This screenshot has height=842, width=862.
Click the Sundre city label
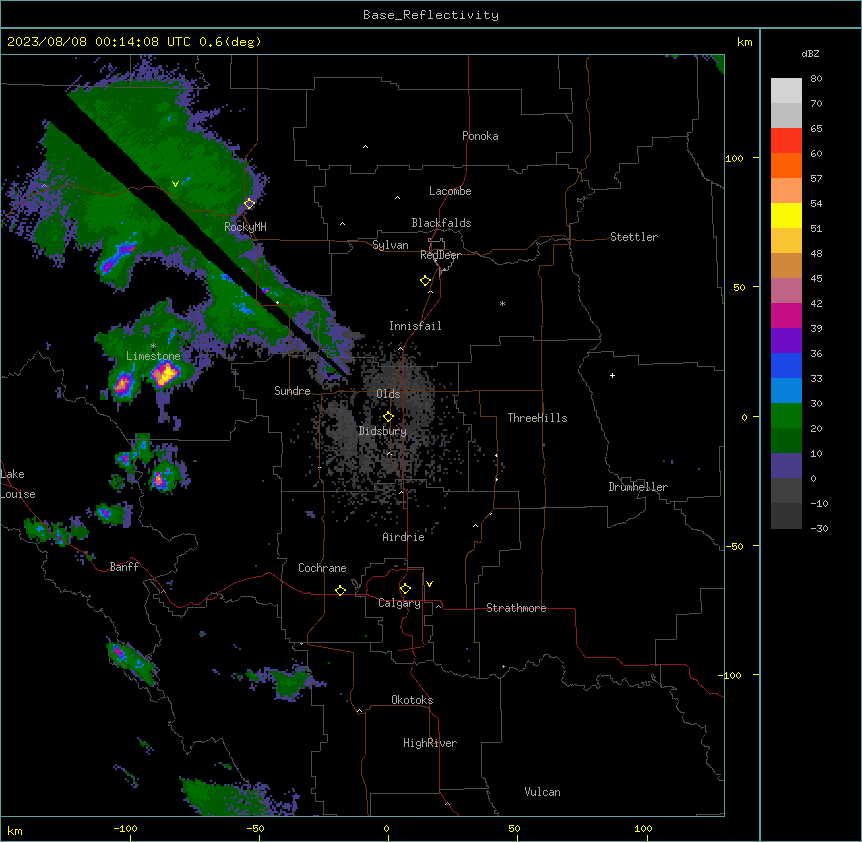point(292,391)
